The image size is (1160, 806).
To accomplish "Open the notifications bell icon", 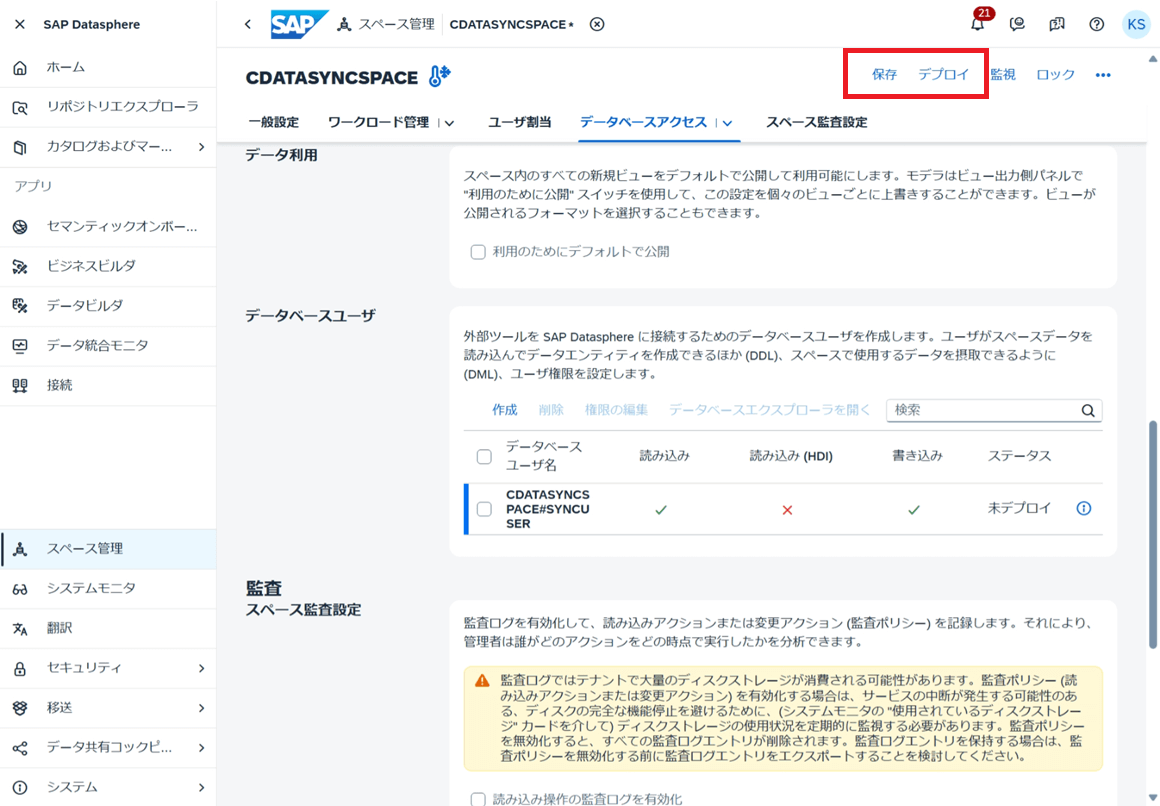I will 977,24.
